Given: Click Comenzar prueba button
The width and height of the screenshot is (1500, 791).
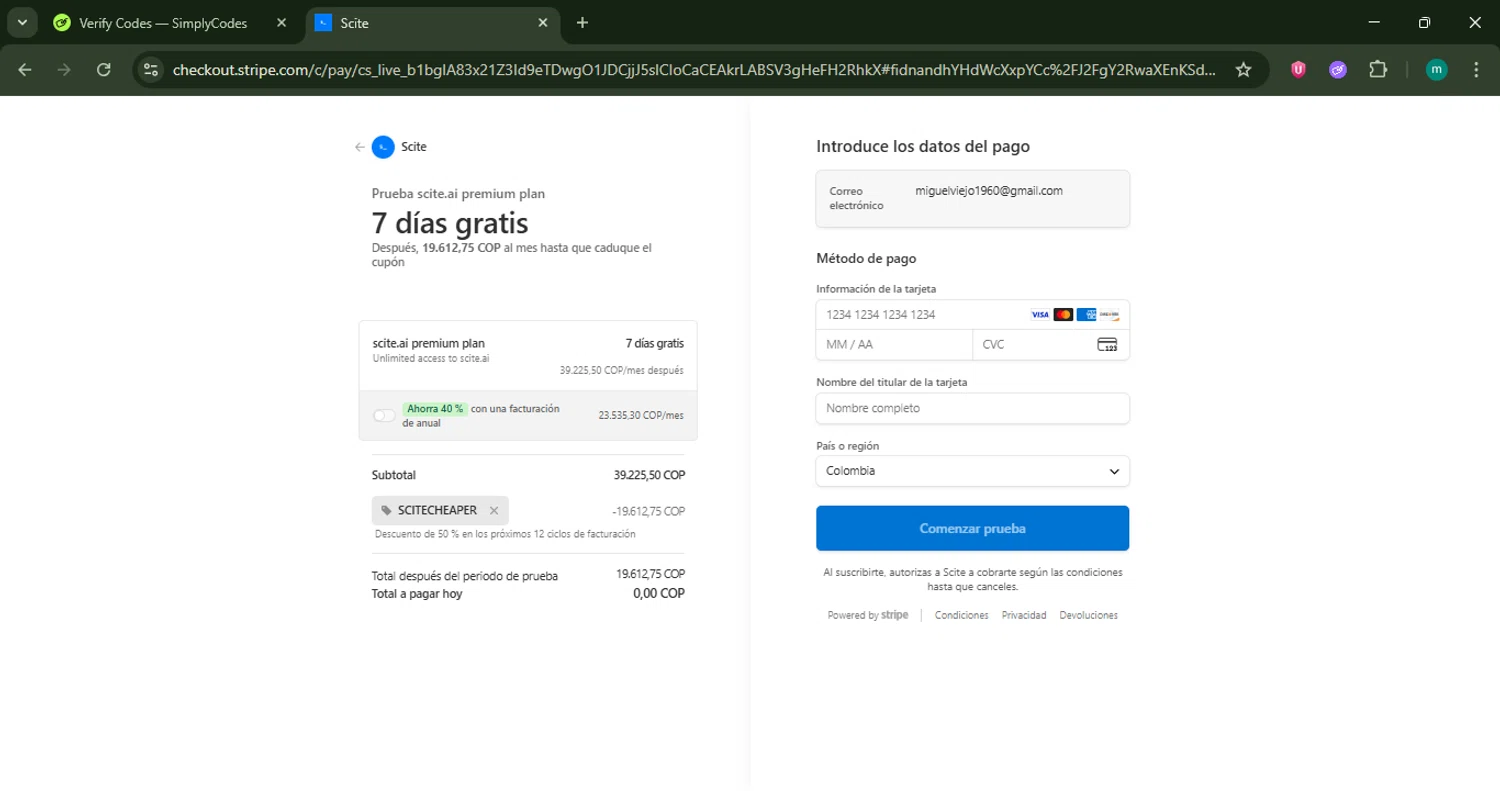Looking at the screenshot, I should 973,528.
